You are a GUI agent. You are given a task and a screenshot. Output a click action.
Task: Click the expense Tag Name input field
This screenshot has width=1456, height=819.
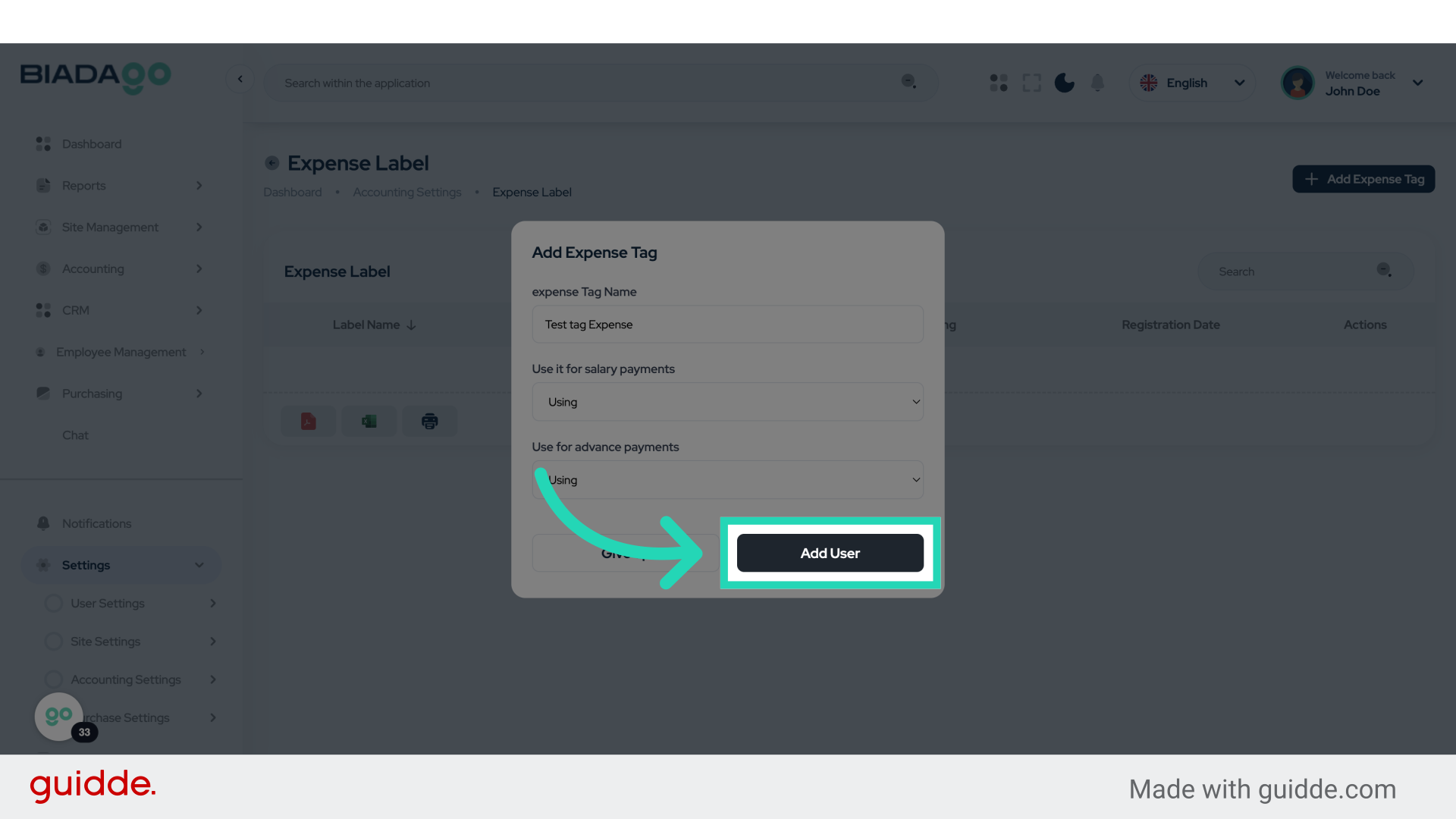pos(726,324)
